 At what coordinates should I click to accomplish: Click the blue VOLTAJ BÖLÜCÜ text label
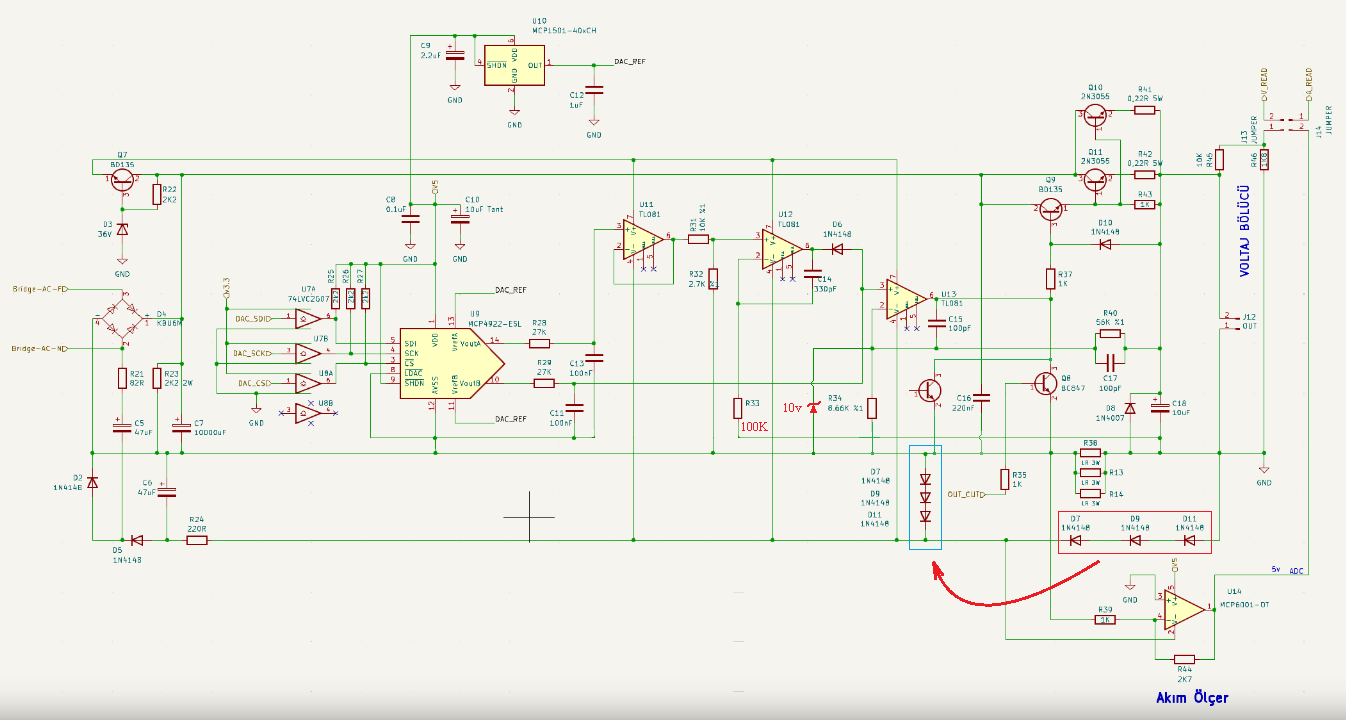coord(1246,232)
